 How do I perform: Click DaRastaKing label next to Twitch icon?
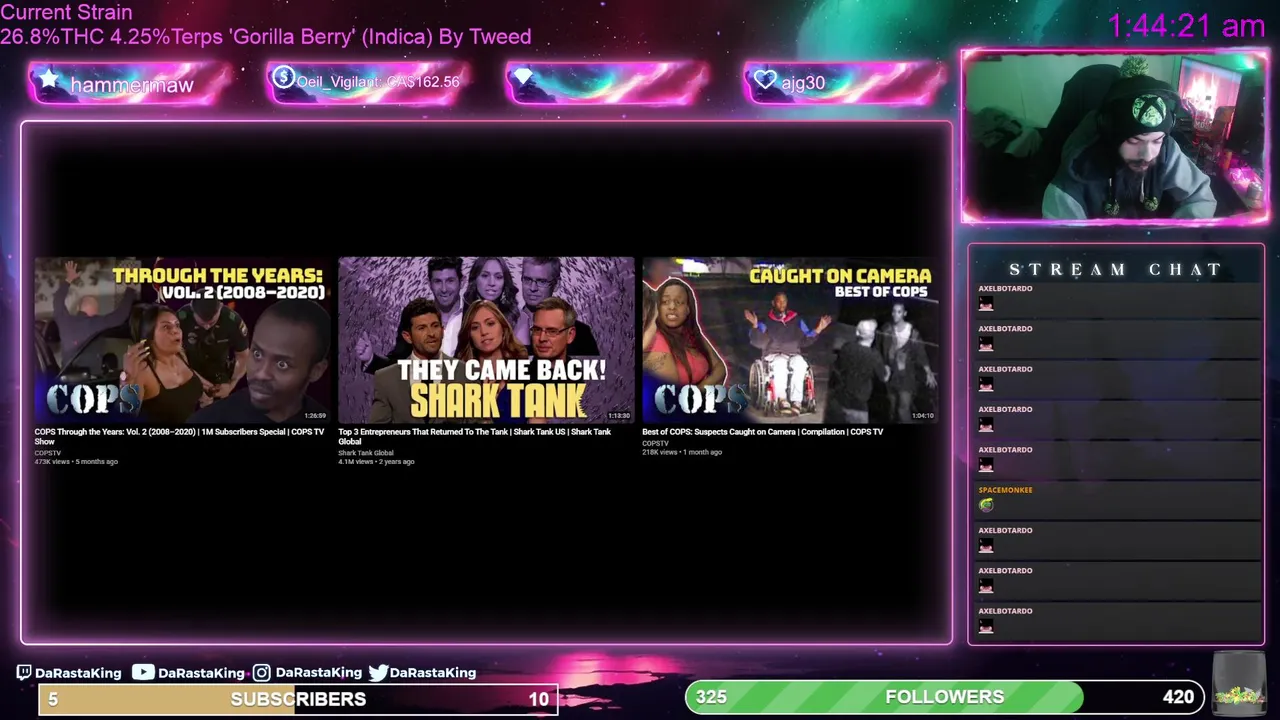[x=78, y=673]
